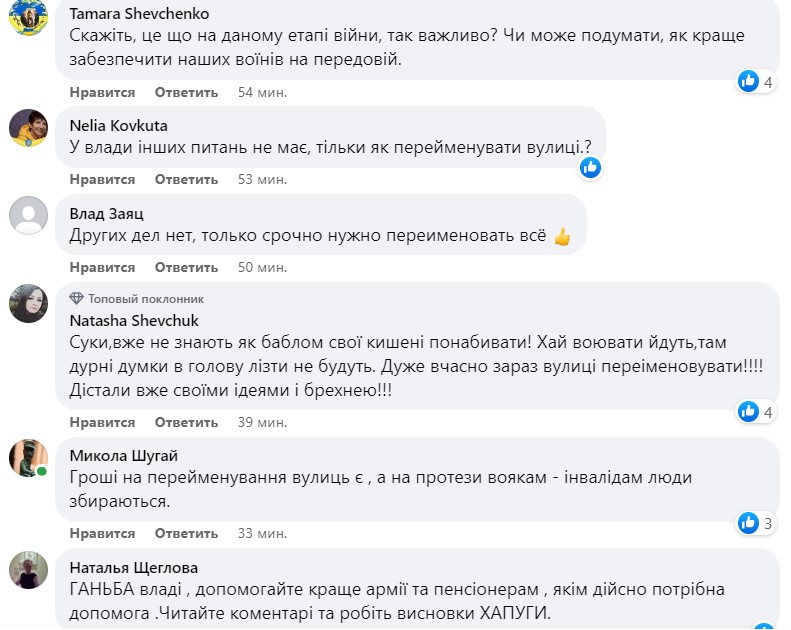Click Влад Заяц default avatar icon
Screen dimensions: 791x630
[28, 215]
